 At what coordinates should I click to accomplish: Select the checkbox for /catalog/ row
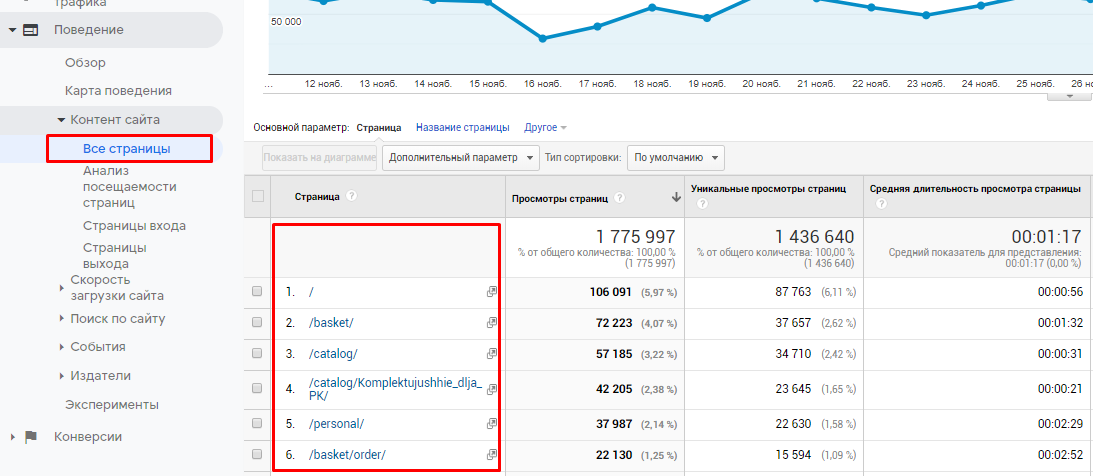(x=257, y=353)
